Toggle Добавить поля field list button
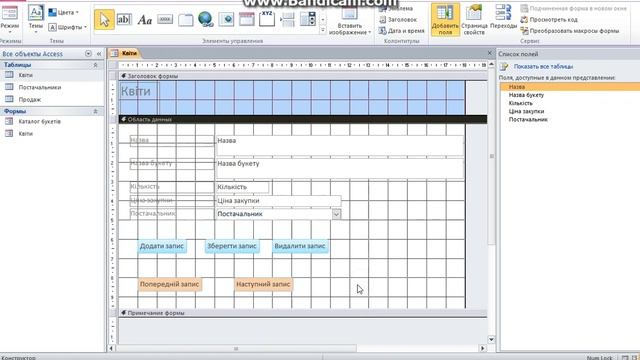The image size is (640, 360). pyautogui.click(x=445, y=20)
